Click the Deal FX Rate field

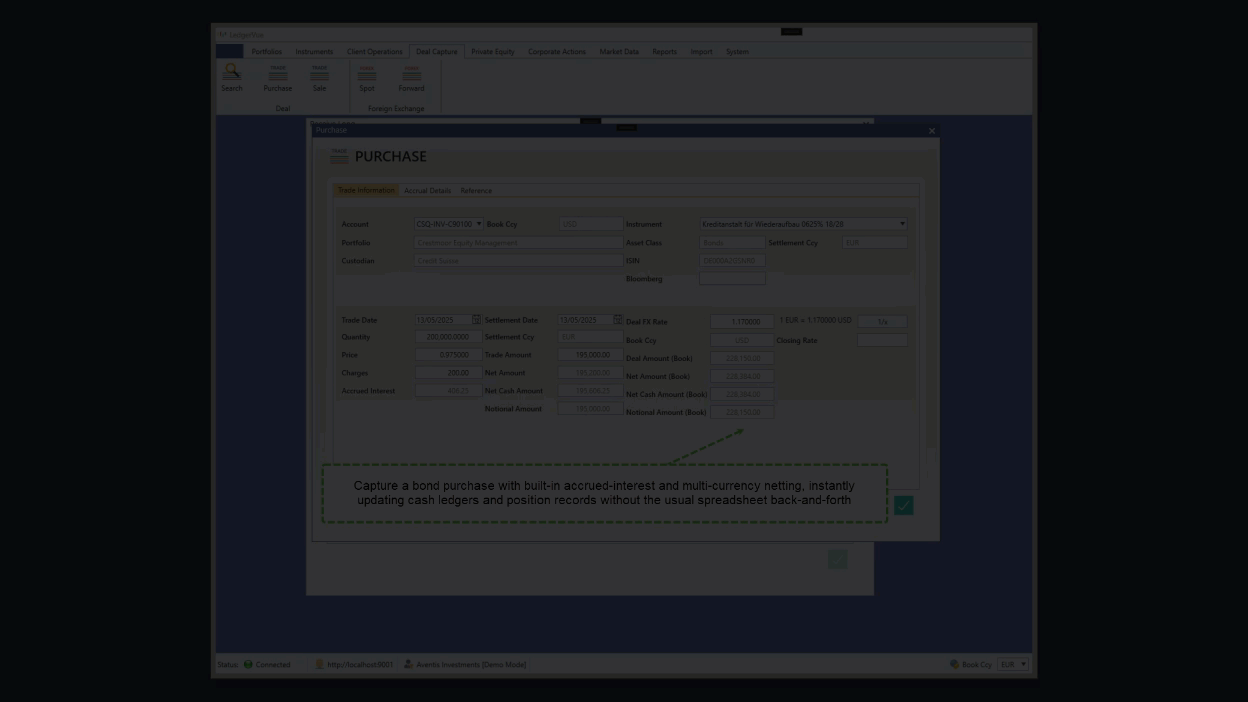(x=741, y=322)
